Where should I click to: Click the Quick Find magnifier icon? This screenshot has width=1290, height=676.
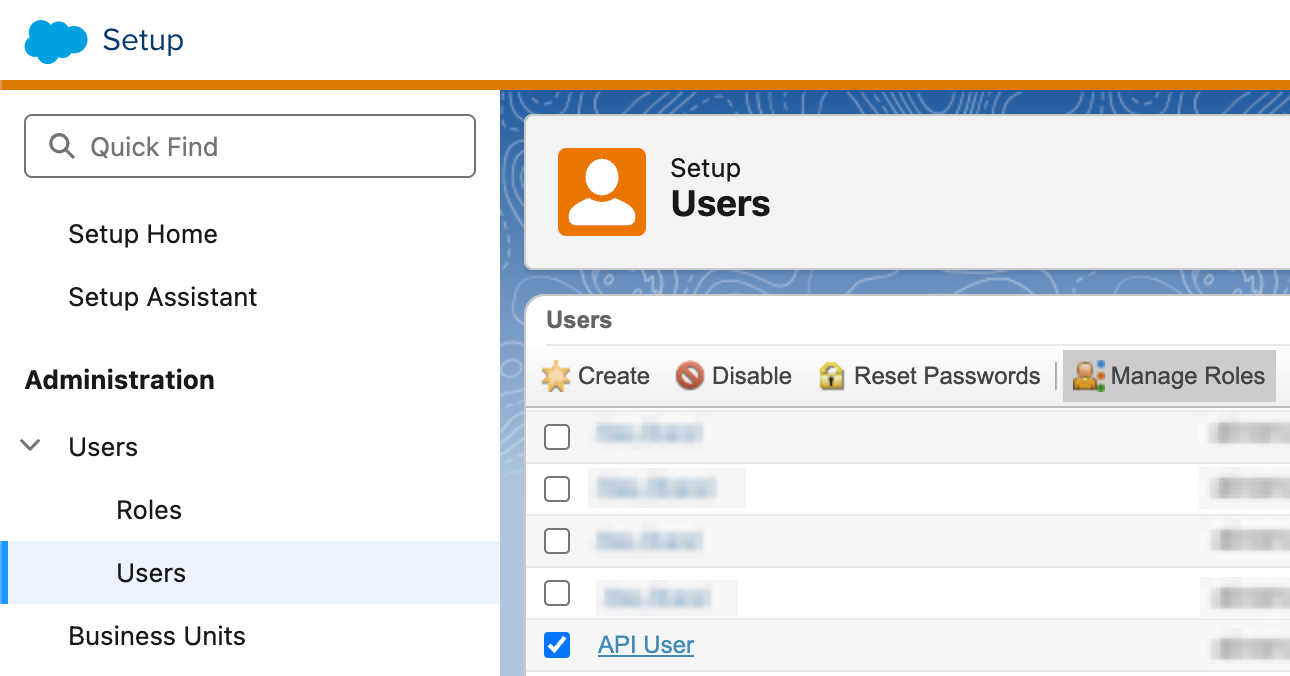pos(62,147)
